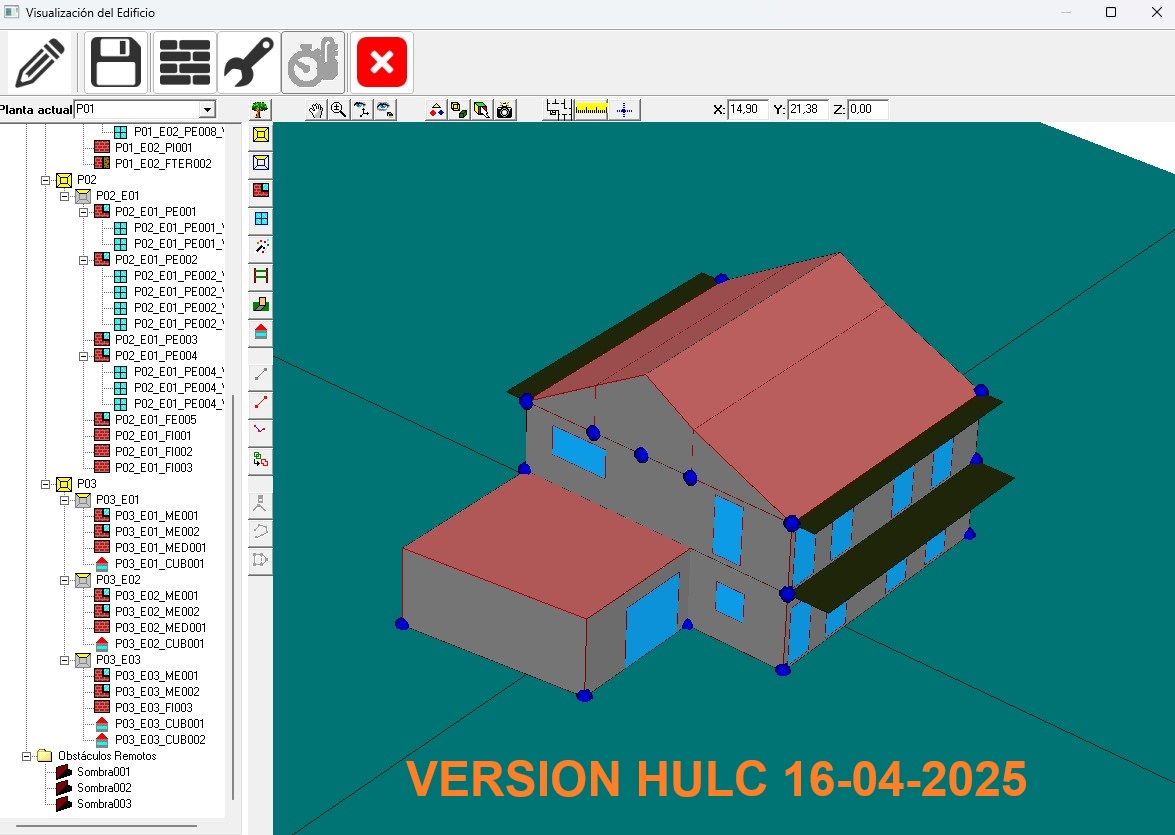The height and width of the screenshot is (835, 1175).
Task: Click the brown H-shaped ladder icon
Action: (261, 275)
